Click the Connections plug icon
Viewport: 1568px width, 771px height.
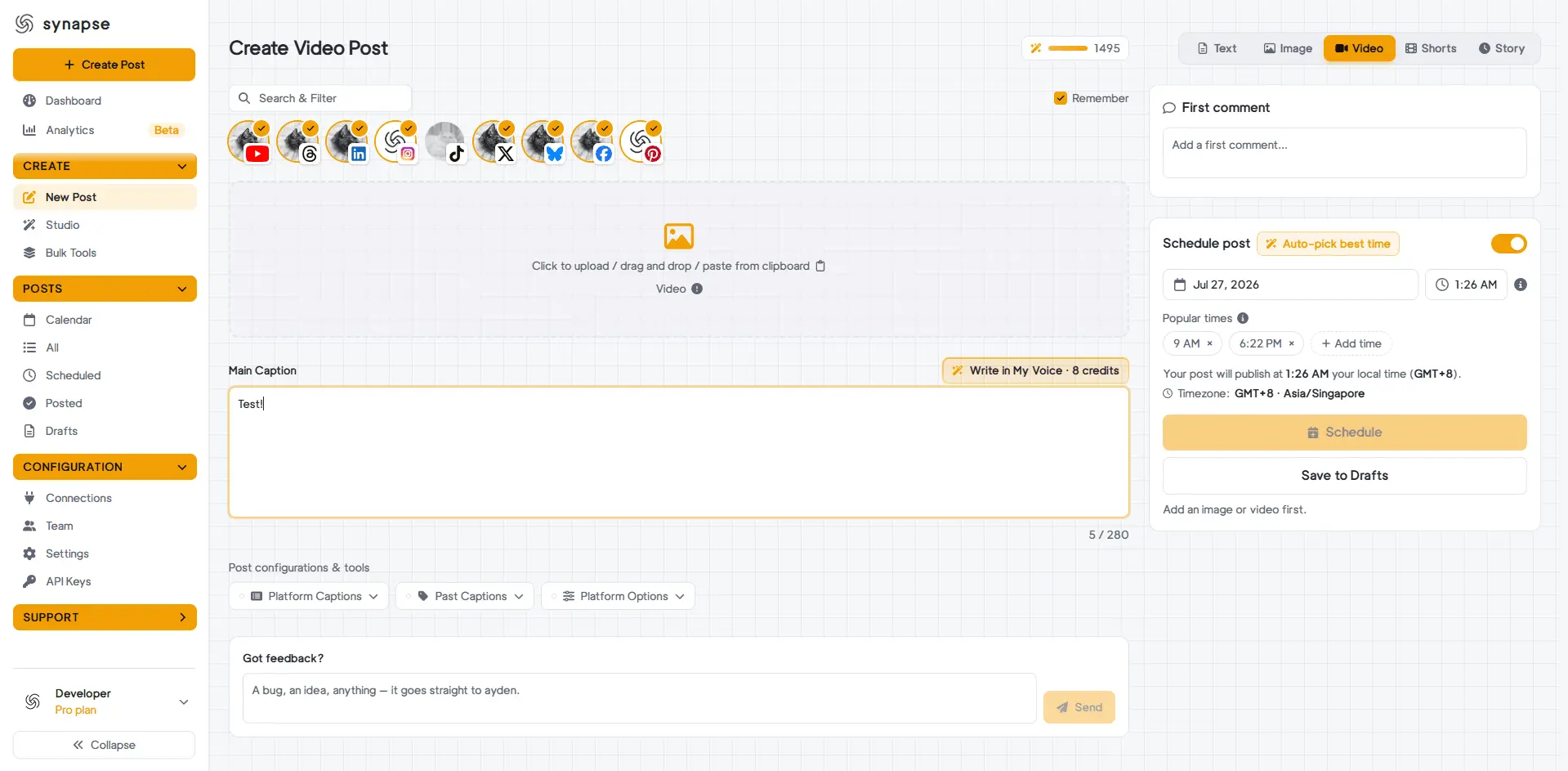(x=29, y=498)
